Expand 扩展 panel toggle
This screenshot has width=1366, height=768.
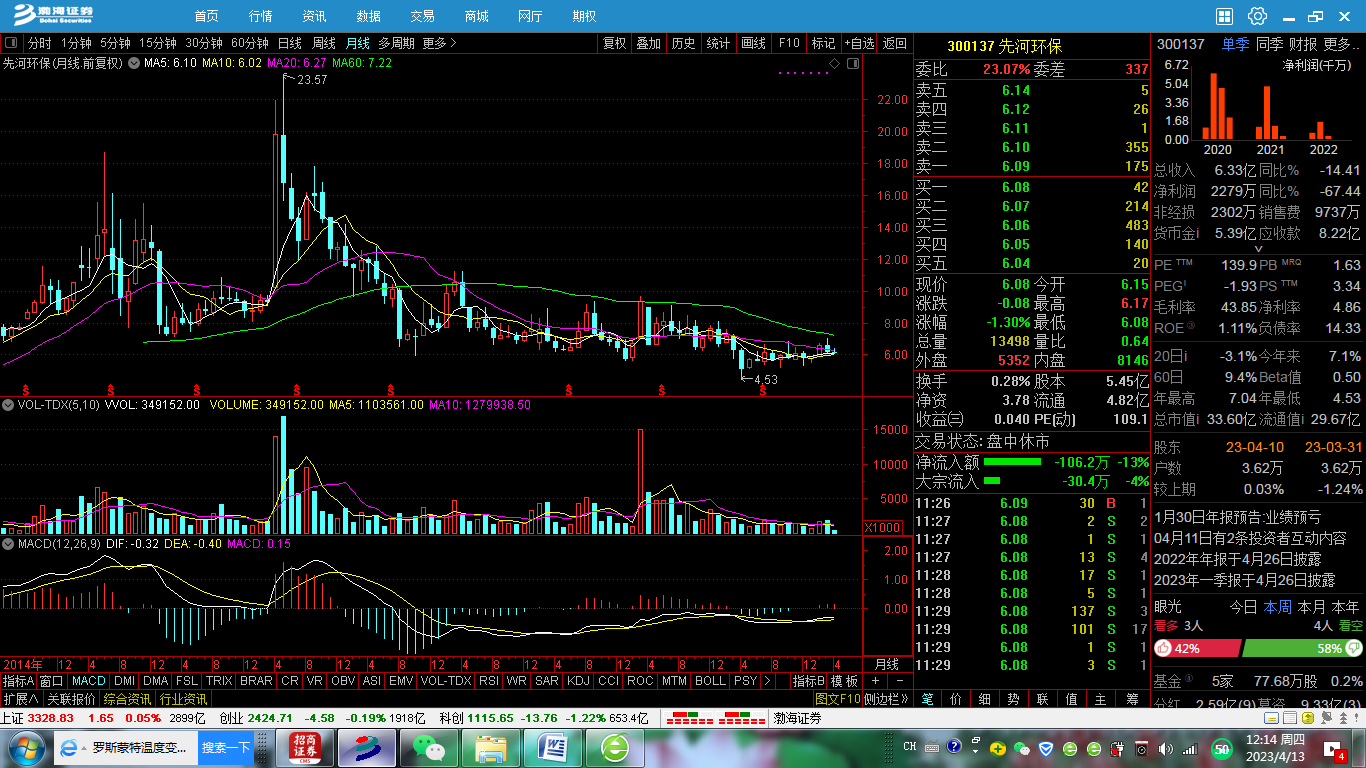tap(20, 699)
